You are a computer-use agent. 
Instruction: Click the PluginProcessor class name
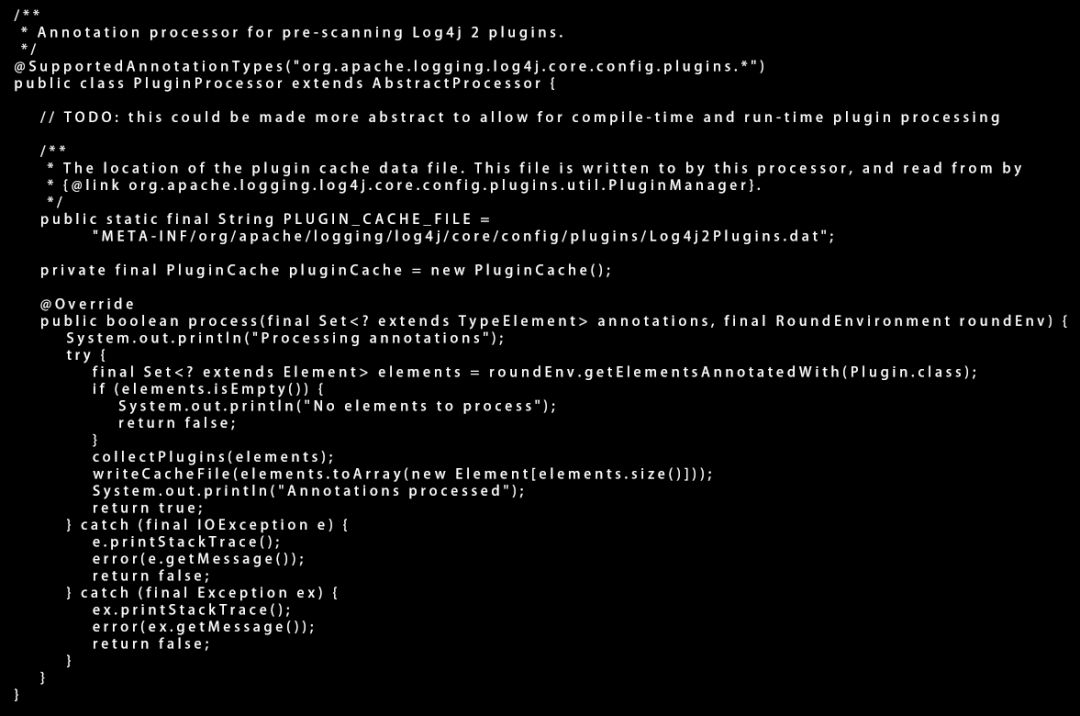coord(209,83)
